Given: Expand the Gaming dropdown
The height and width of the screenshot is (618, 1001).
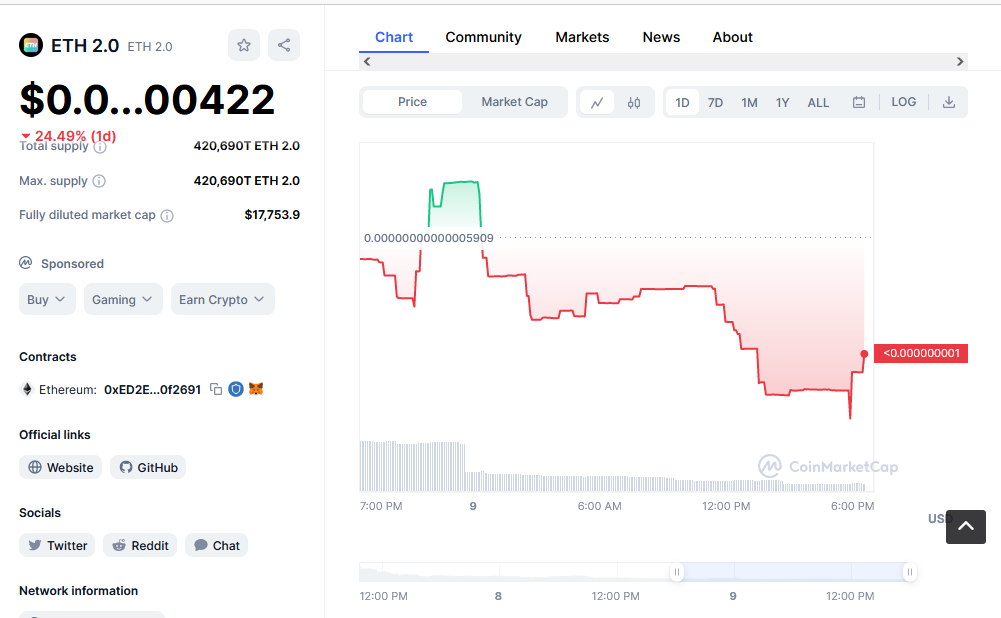Looking at the screenshot, I should pos(123,299).
